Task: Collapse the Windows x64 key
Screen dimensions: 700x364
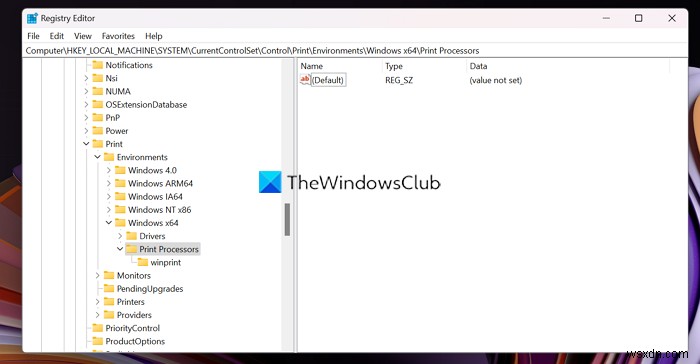Action: pyautogui.click(x=108, y=222)
